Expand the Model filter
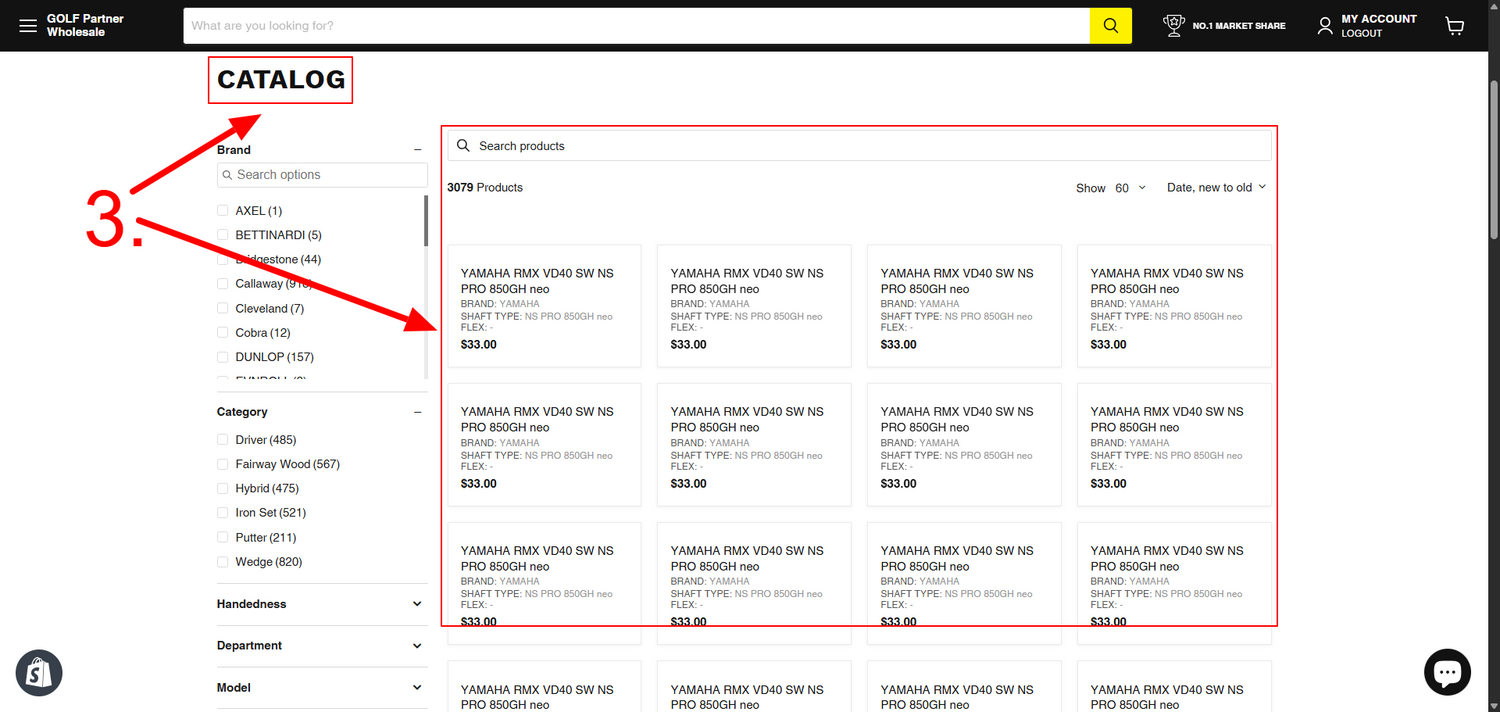This screenshot has width=1500, height=712. [x=322, y=688]
